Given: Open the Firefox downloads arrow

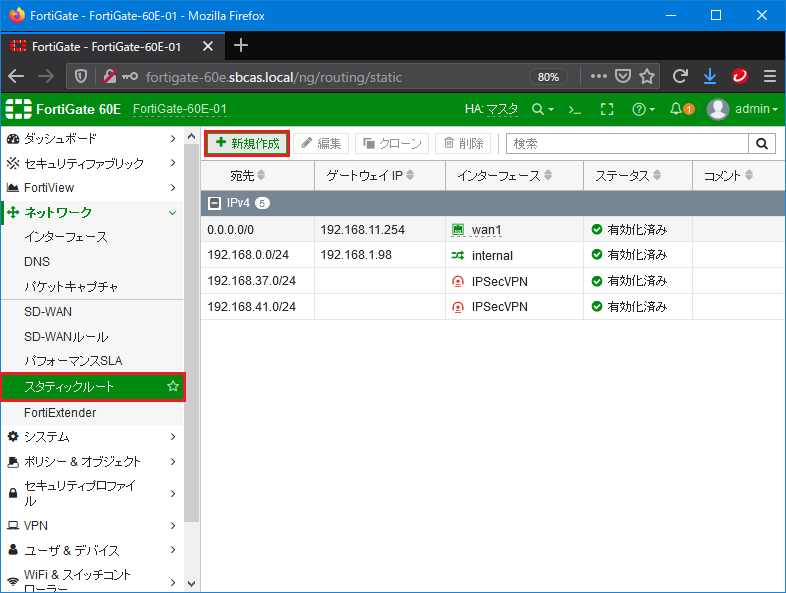Looking at the screenshot, I should coord(710,77).
